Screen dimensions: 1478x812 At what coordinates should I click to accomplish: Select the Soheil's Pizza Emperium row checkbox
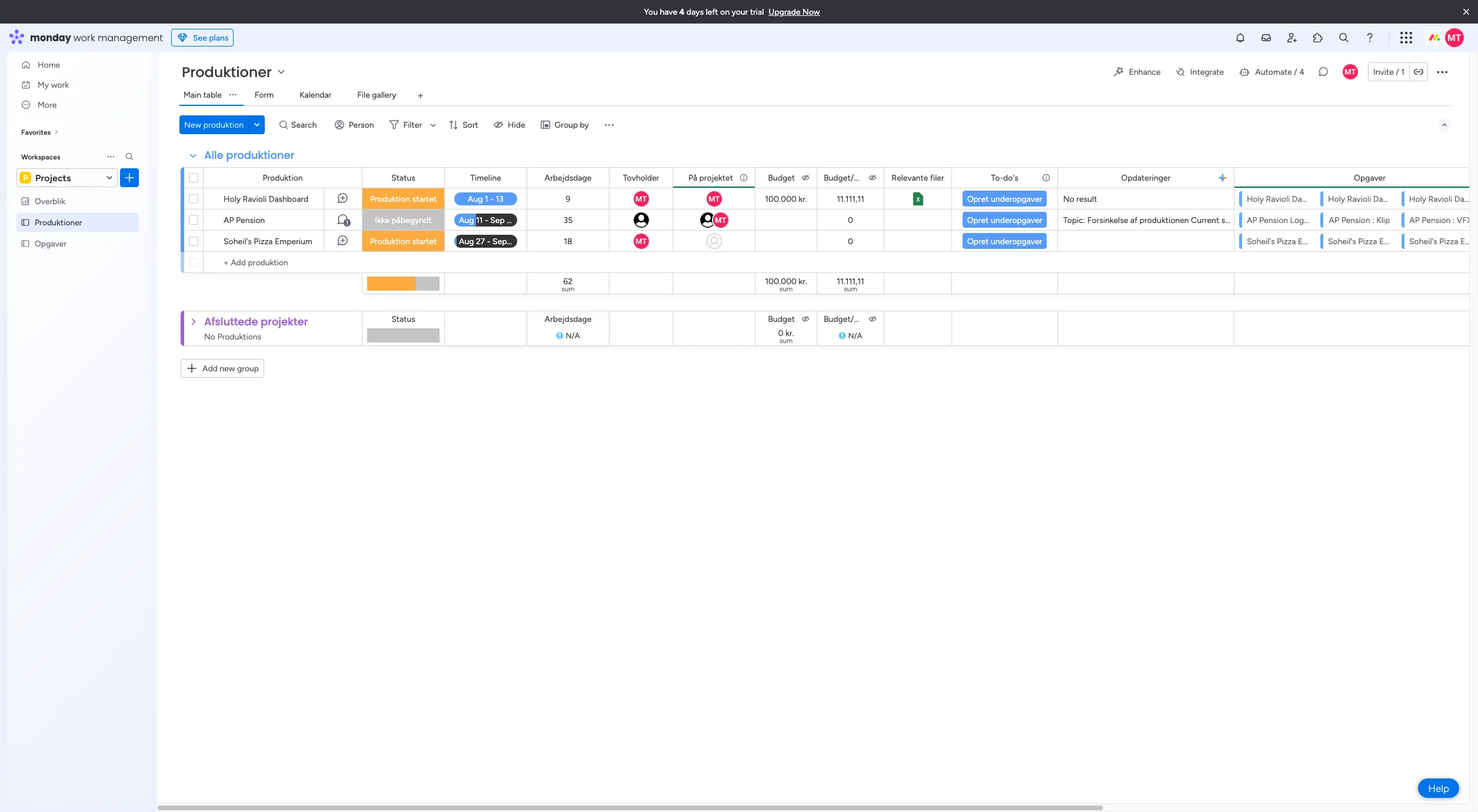coord(194,241)
